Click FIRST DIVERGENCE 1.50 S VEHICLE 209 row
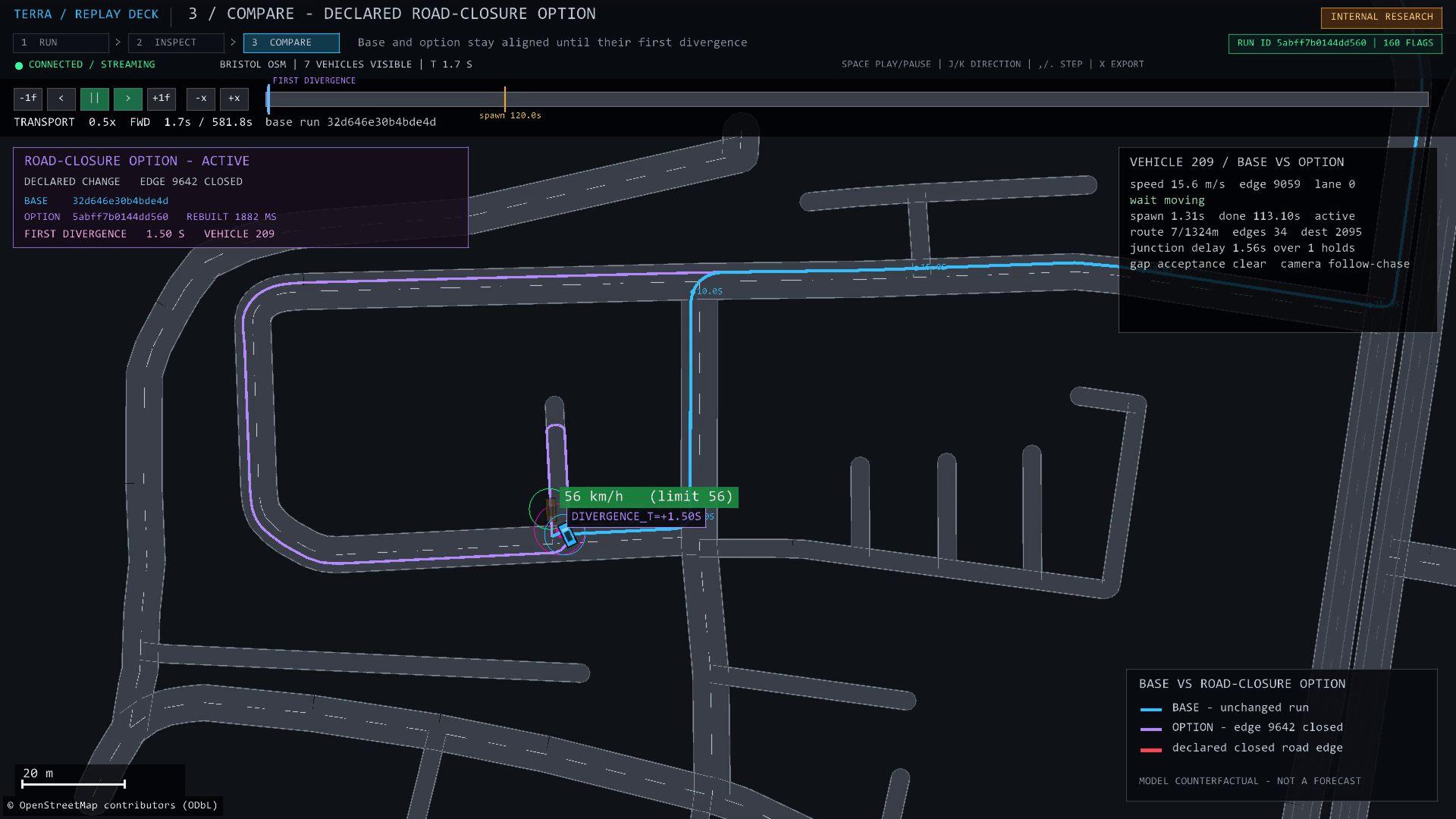 (149, 234)
